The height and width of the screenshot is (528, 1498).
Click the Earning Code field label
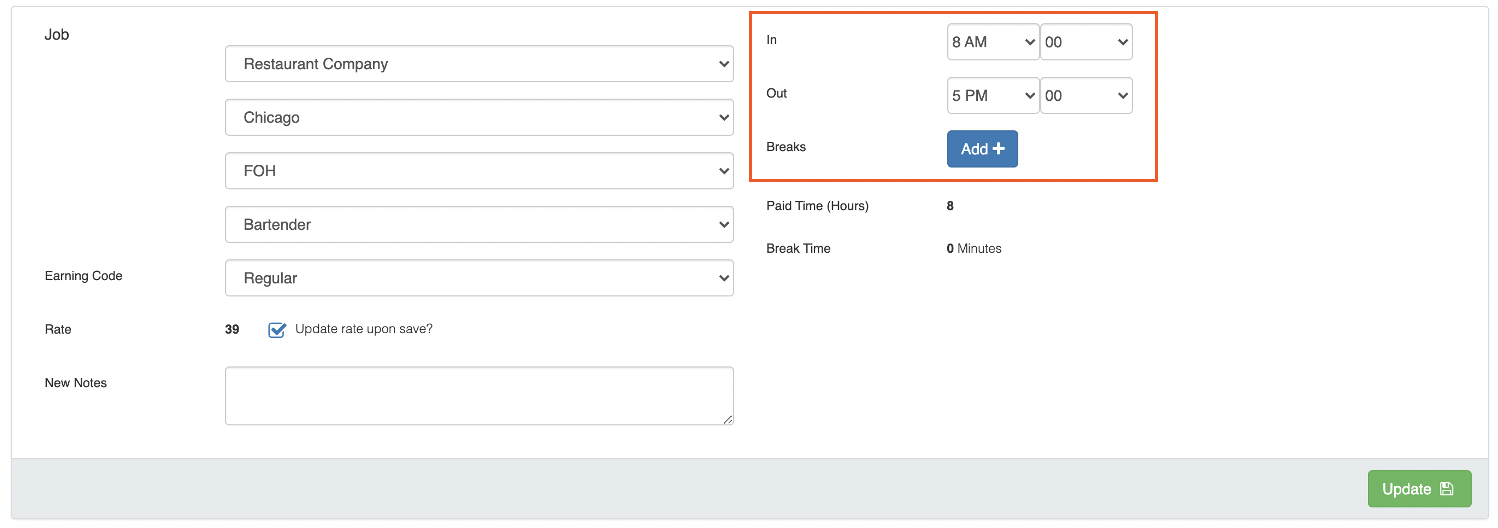coord(84,276)
